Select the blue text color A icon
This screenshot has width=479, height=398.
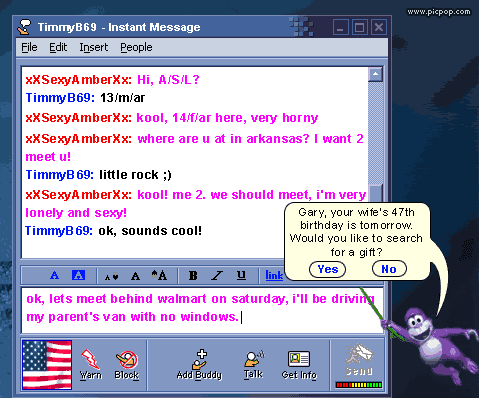(55, 275)
